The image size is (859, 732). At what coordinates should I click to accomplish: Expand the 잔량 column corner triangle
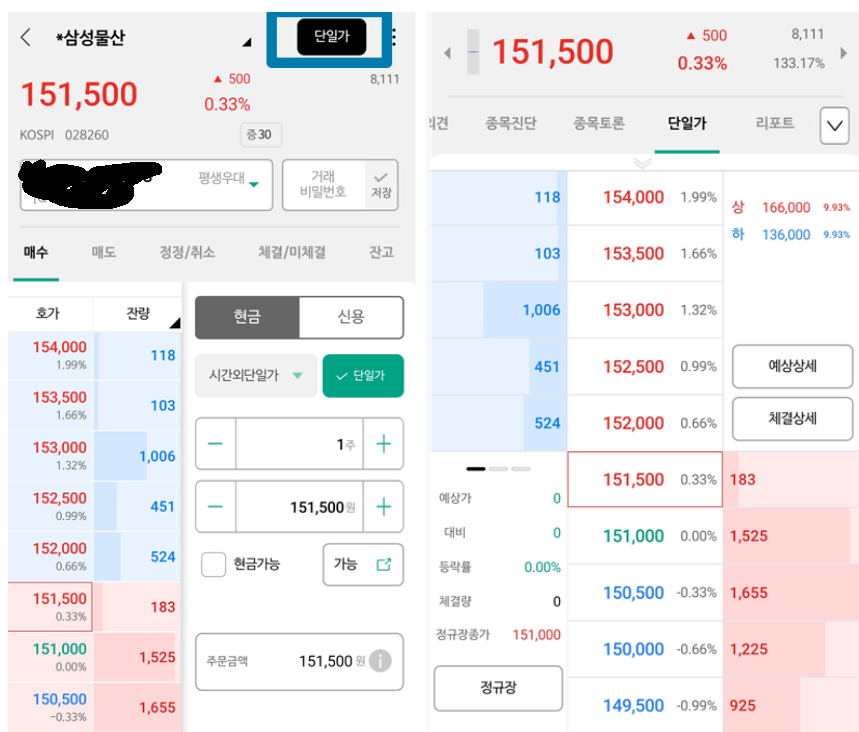coord(175,323)
